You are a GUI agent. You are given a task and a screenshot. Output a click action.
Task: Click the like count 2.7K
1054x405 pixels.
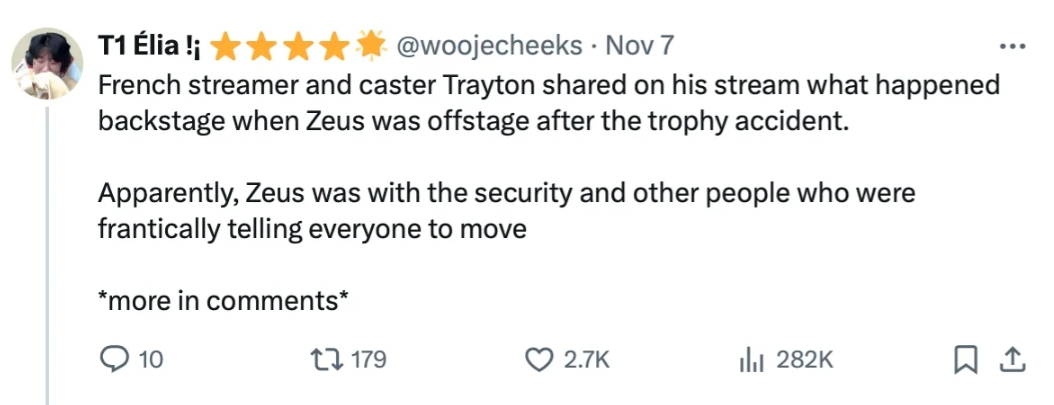(x=587, y=360)
